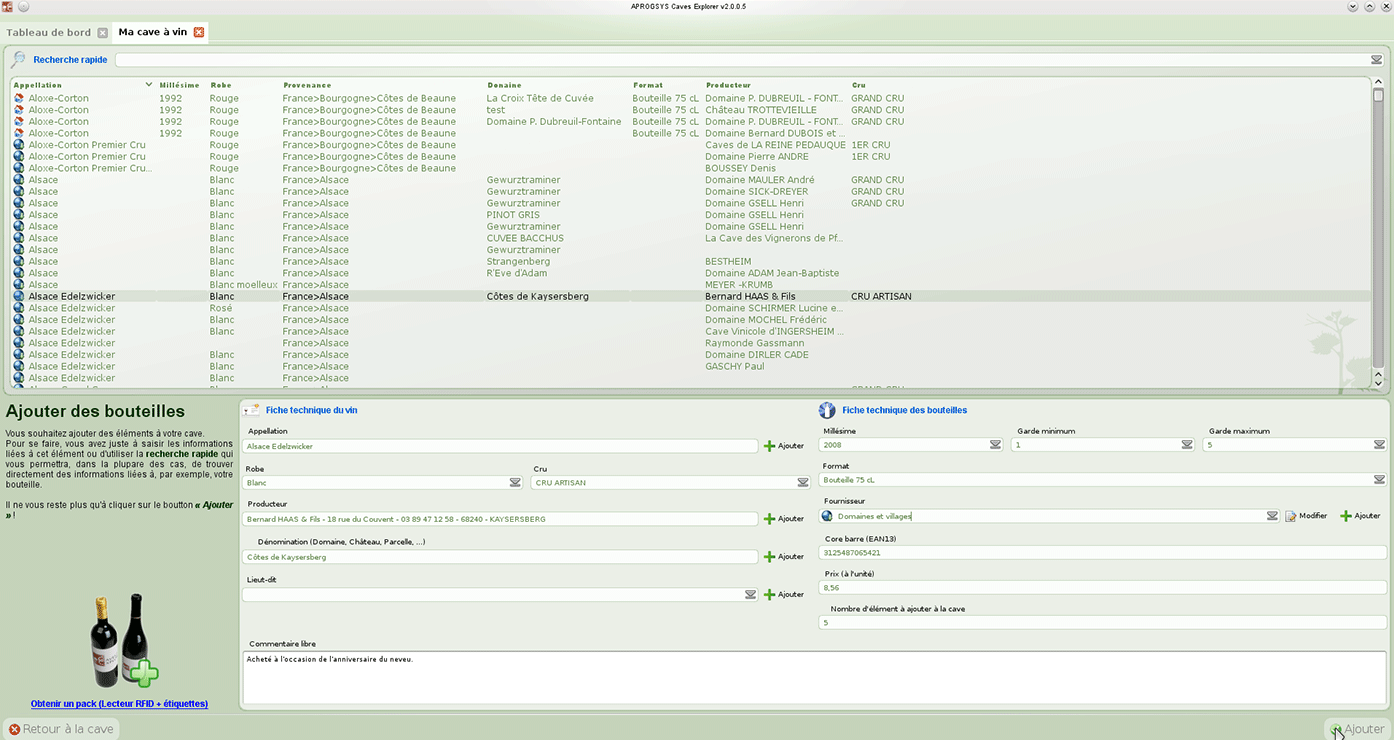The image size is (1394, 740).
Task: Open the Recherche rapide dropdown arrow
Action: [1376, 60]
